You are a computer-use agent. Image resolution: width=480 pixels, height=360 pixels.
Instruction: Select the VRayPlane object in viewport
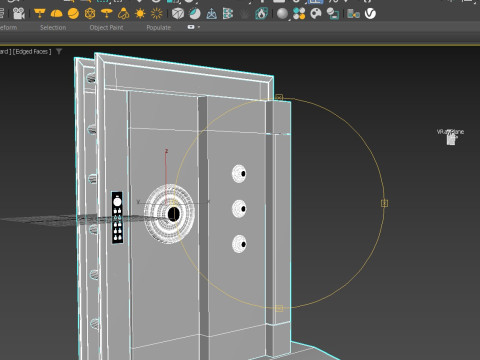tap(450, 137)
